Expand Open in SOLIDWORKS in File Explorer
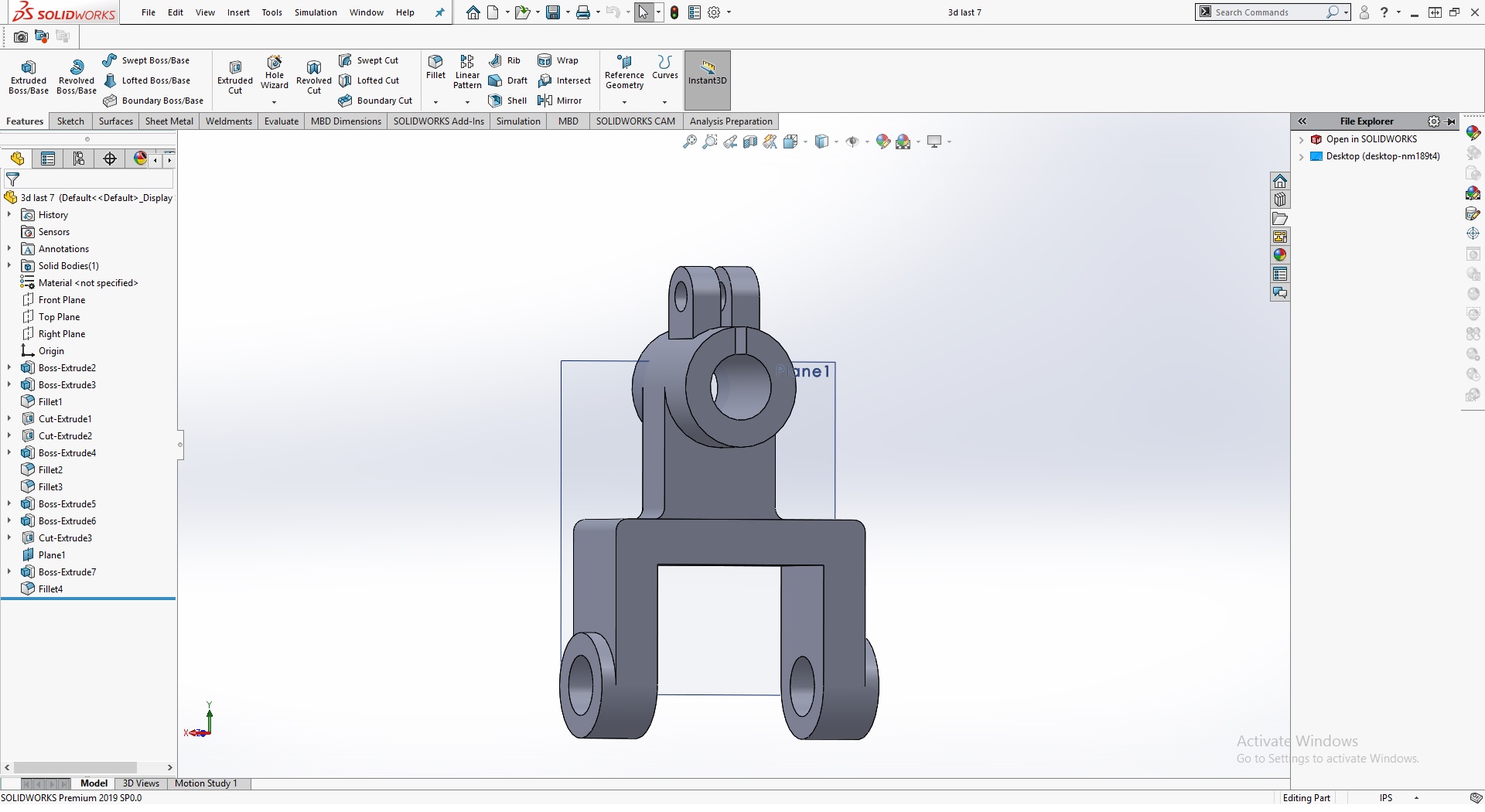The image size is (1485, 812). pos(1301,139)
